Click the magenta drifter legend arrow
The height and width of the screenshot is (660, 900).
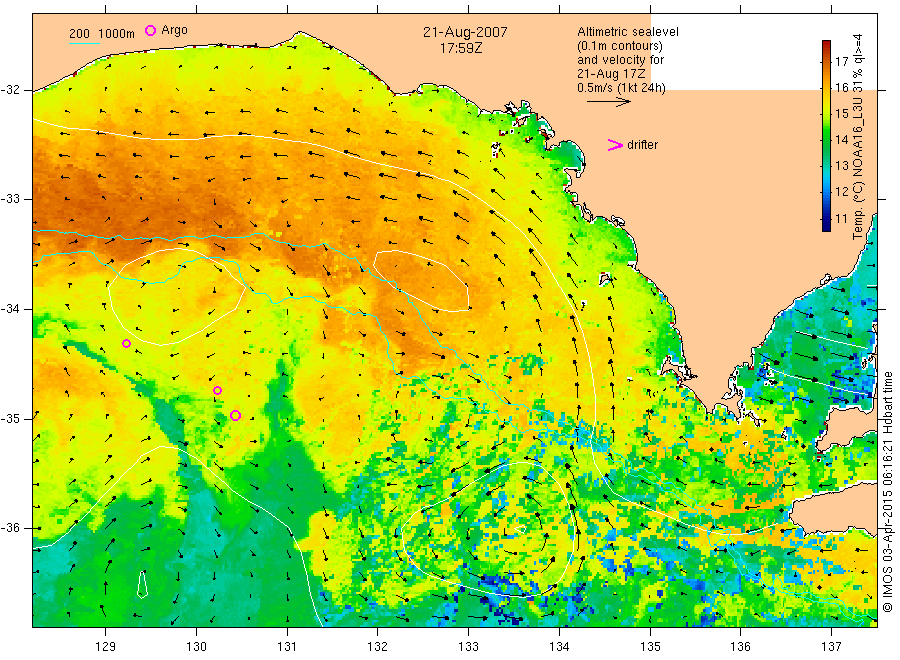[615, 145]
